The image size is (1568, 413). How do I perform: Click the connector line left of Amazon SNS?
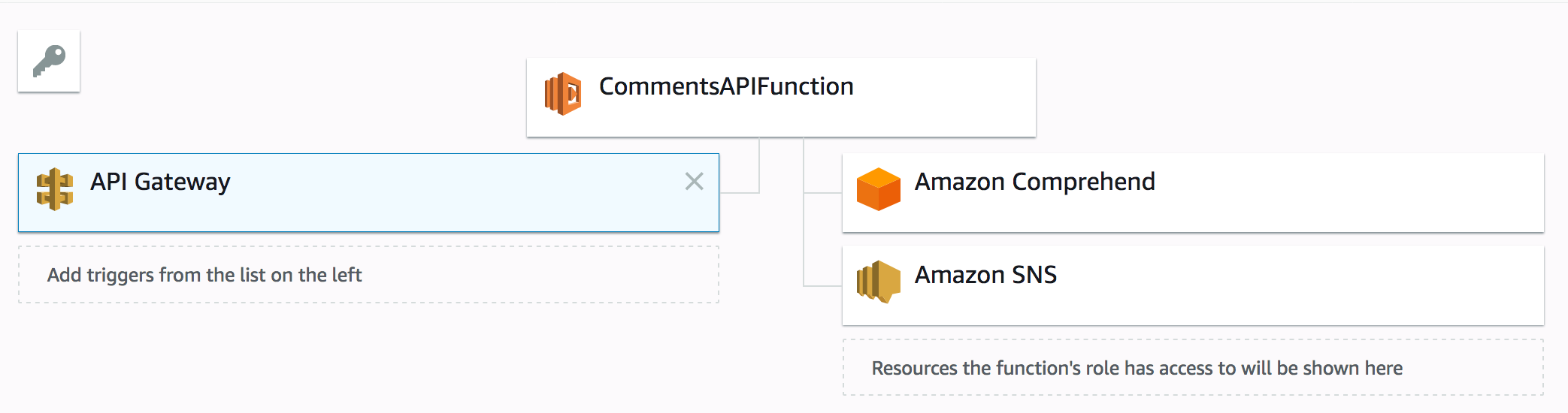pos(822,285)
